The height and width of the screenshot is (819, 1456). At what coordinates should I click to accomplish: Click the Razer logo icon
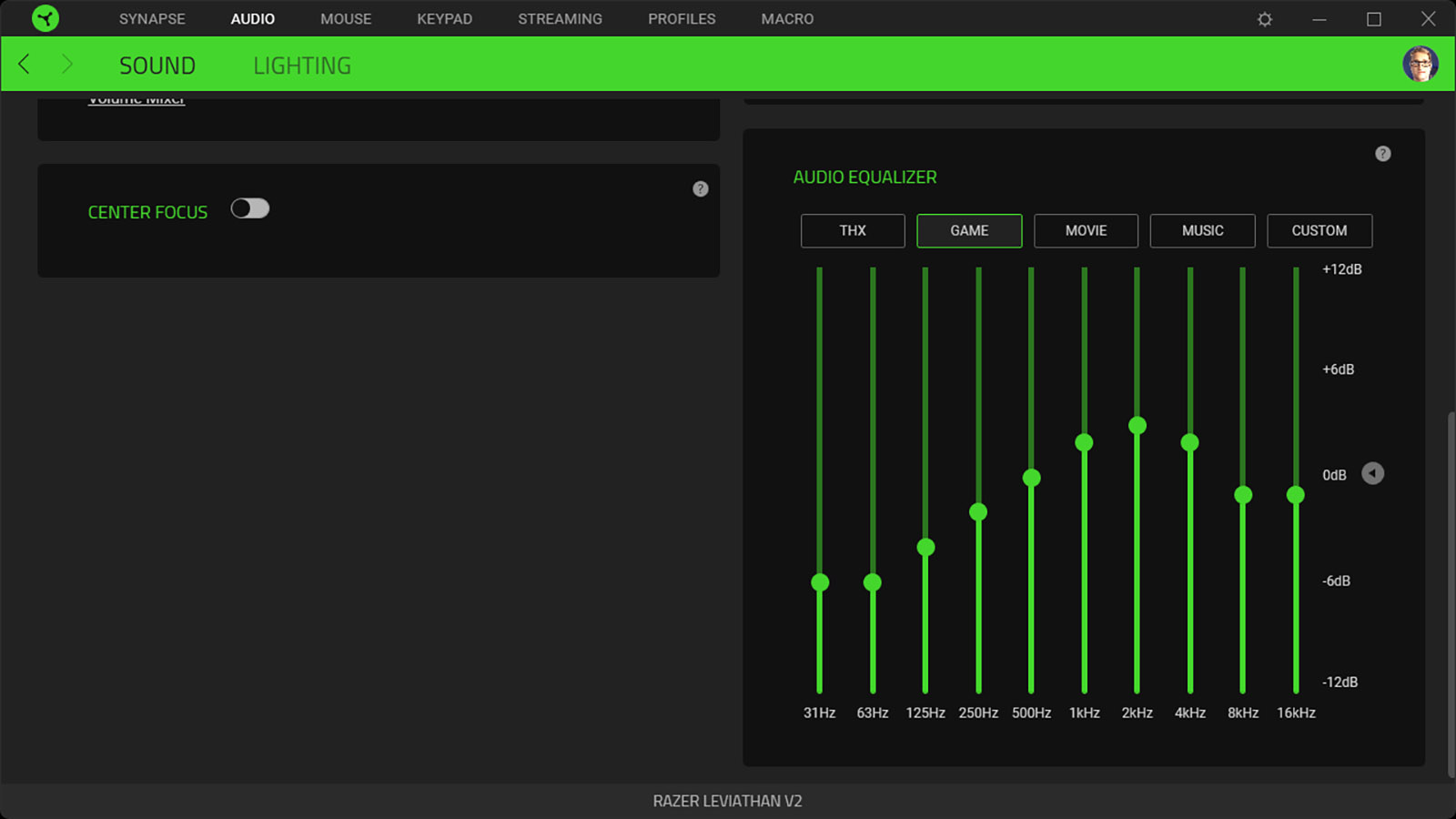click(45, 18)
